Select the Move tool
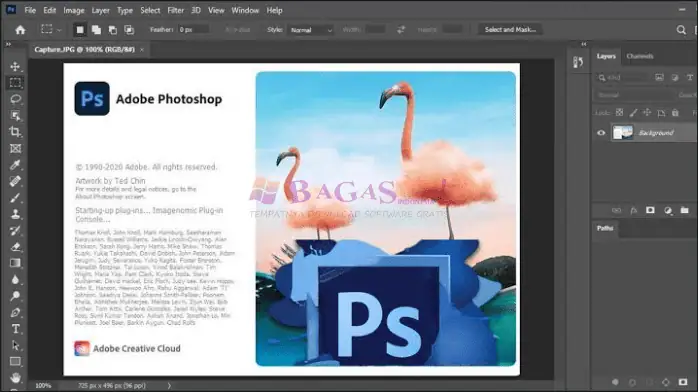The width and height of the screenshot is (698, 392). (x=15, y=66)
